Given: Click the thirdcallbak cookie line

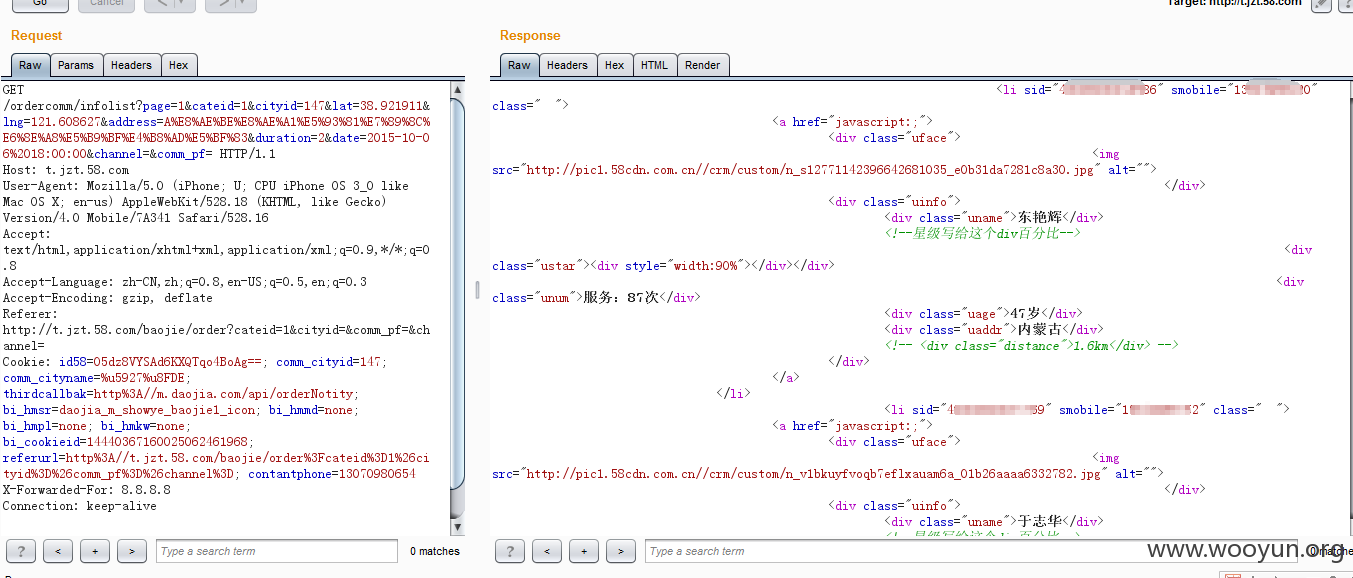Looking at the screenshot, I should [179, 394].
